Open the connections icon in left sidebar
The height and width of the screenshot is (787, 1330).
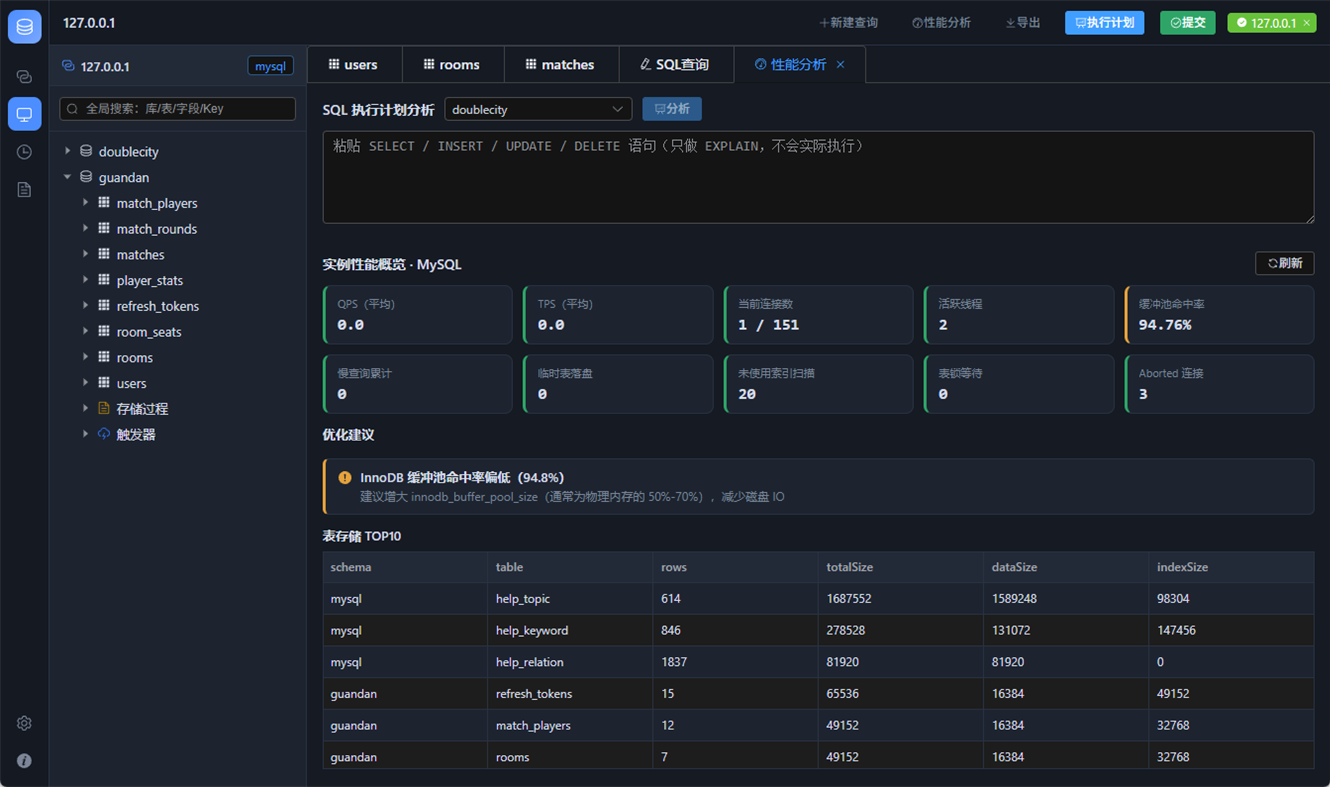coord(24,77)
